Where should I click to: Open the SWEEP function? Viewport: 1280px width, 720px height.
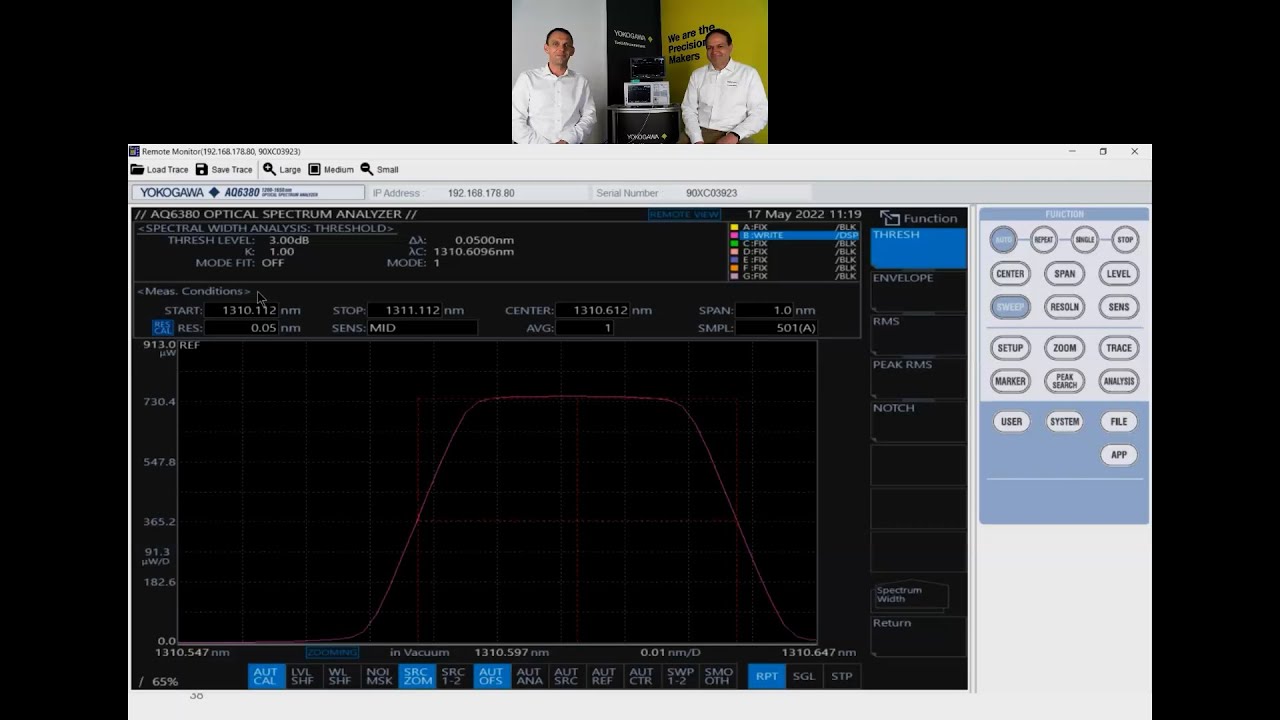(x=1010, y=307)
